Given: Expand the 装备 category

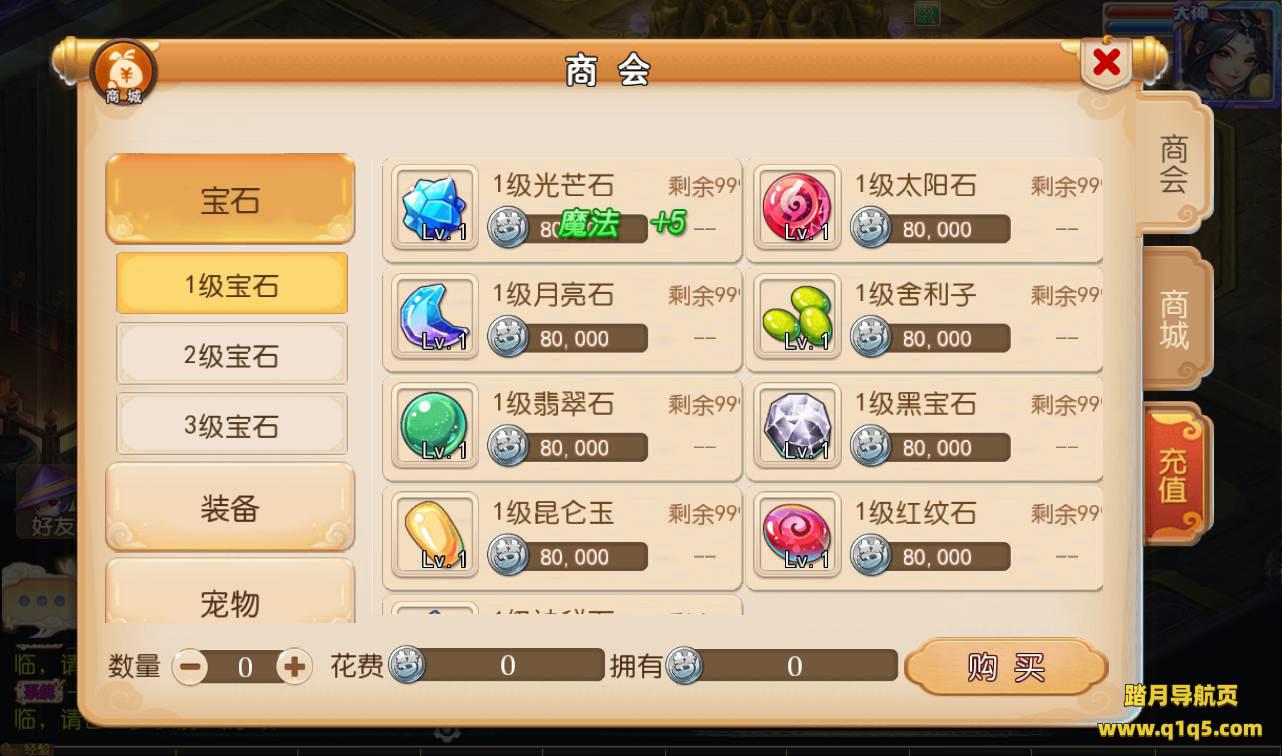Looking at the screenshot, I should click(x=230, y=508).
